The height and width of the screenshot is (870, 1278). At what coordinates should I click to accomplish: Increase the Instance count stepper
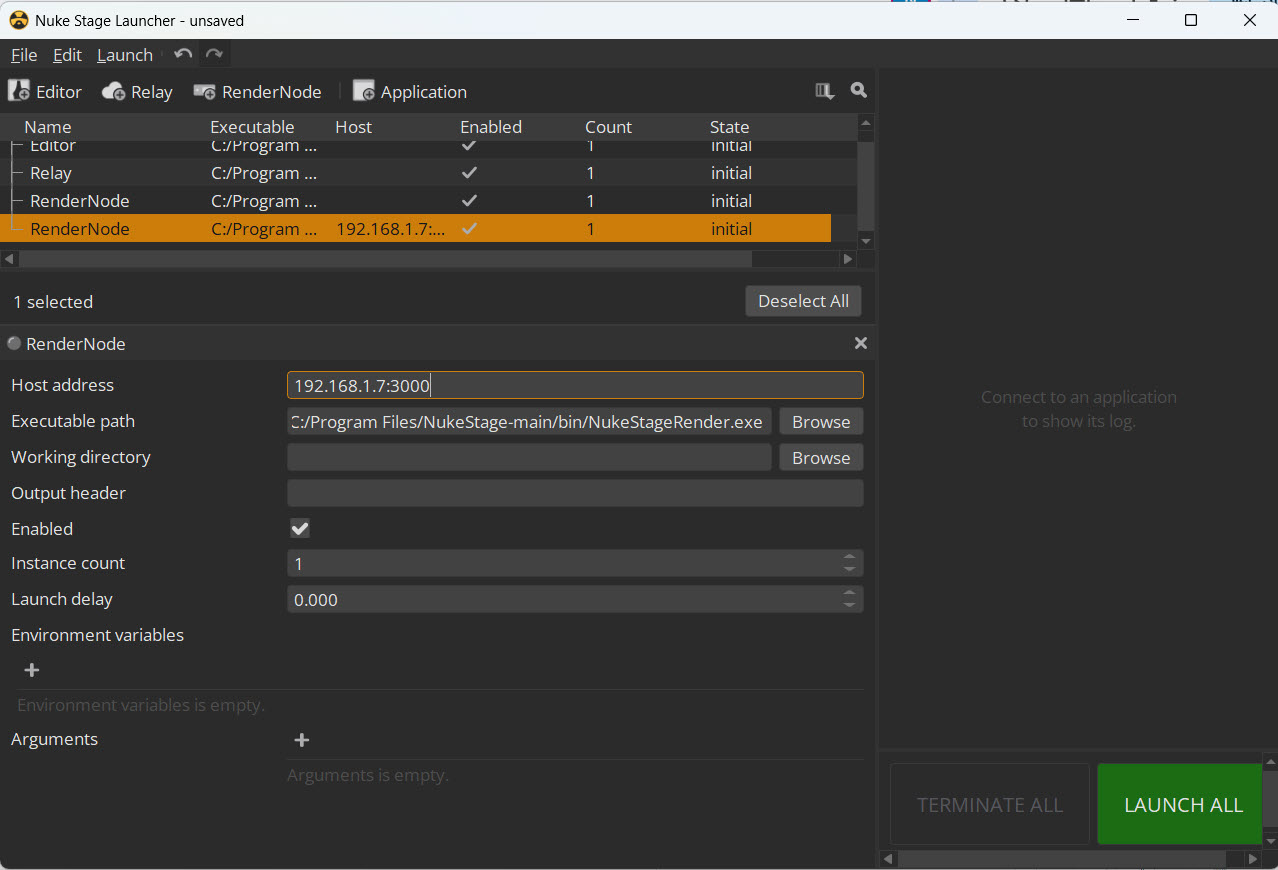click(x=849, y=557)
